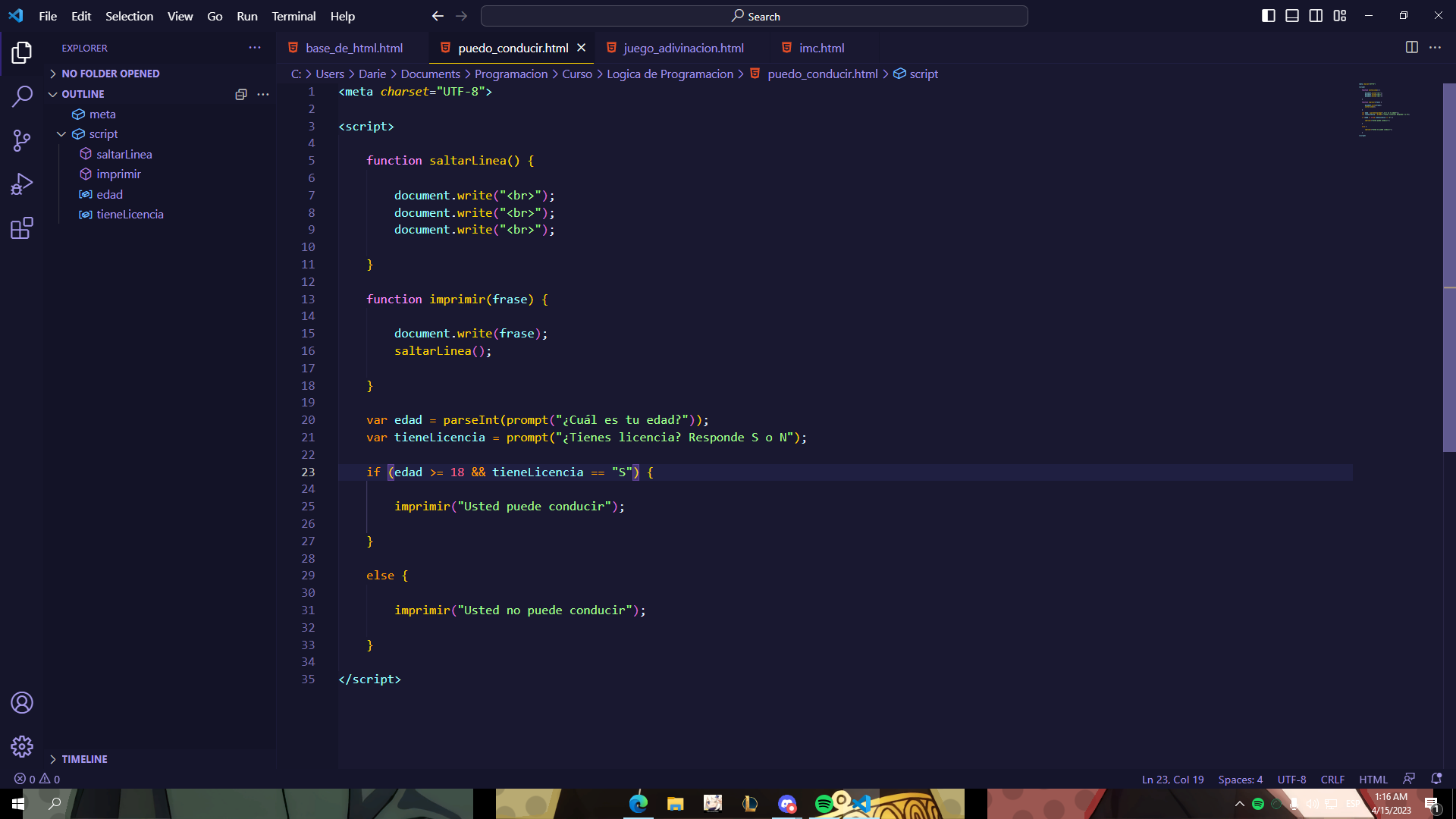The width and height of the screenshot is (1456, 819).
Task: Collapse all items in the Outline panel
Action: click(241, 94)
